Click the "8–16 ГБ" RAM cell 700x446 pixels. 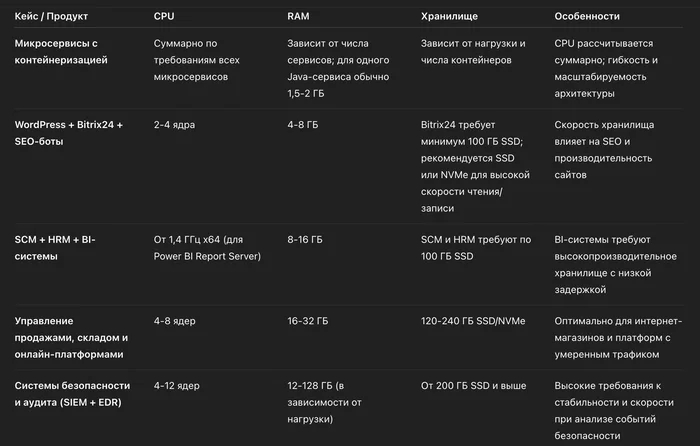tap(305, 240)
